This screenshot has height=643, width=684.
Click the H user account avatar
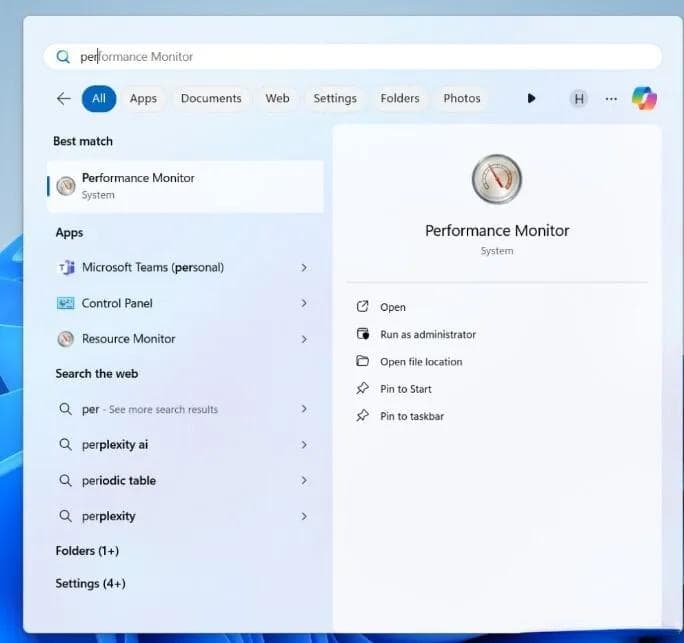pos(579,99)
